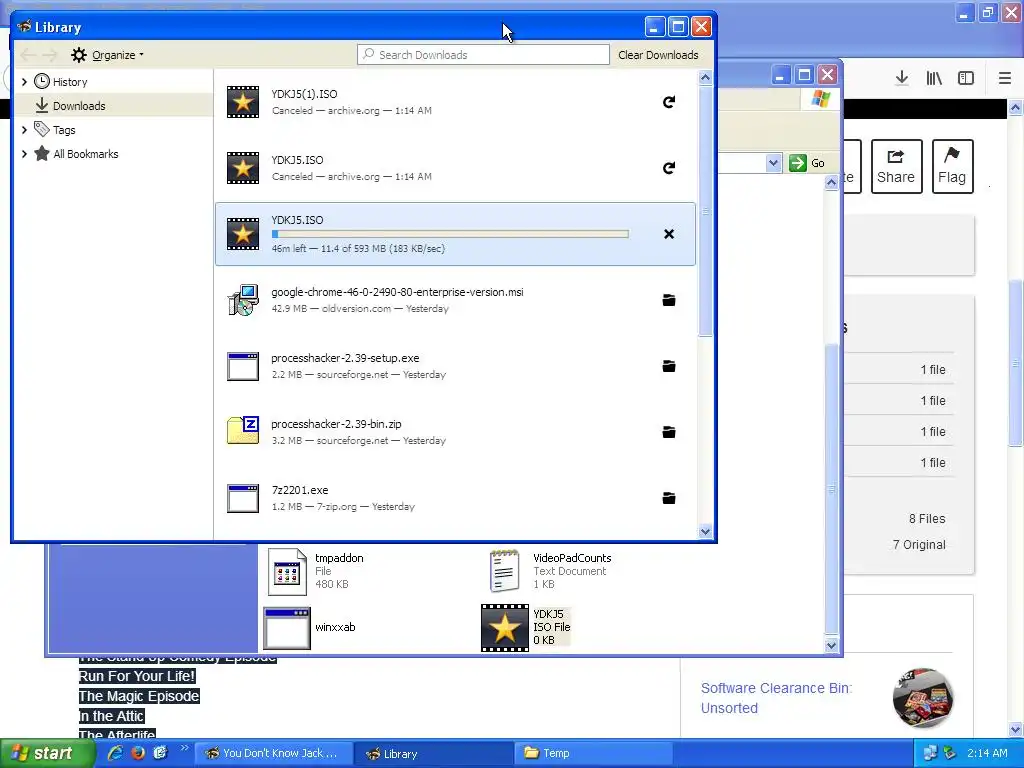1024x768 pixels.
Task: Open Software Clearance Bin: Unsorted link
Action: click(x=776, y=698)
